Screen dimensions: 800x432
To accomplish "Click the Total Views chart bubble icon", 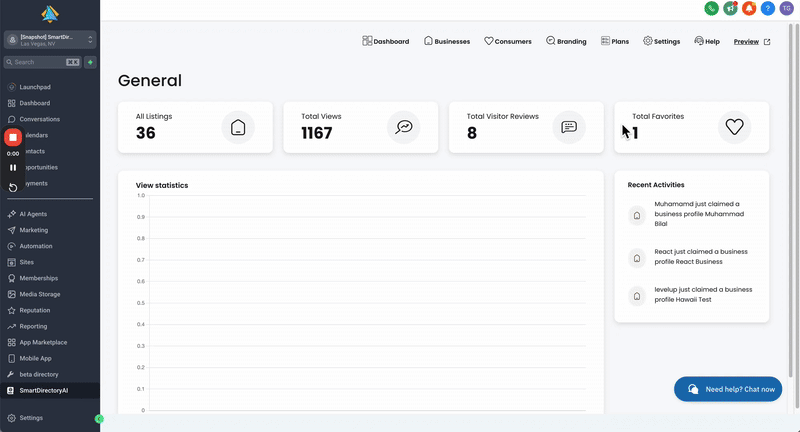I will point(404,127).
